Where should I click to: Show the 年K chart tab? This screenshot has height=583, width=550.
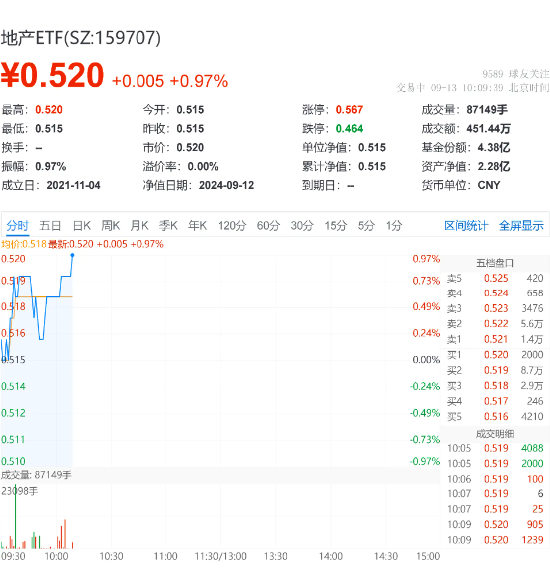coord(197,225)
